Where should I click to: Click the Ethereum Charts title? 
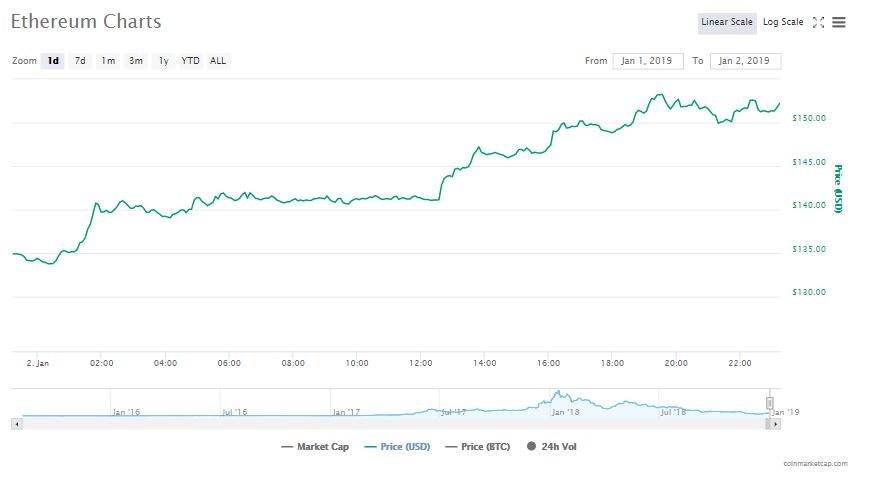86,22
